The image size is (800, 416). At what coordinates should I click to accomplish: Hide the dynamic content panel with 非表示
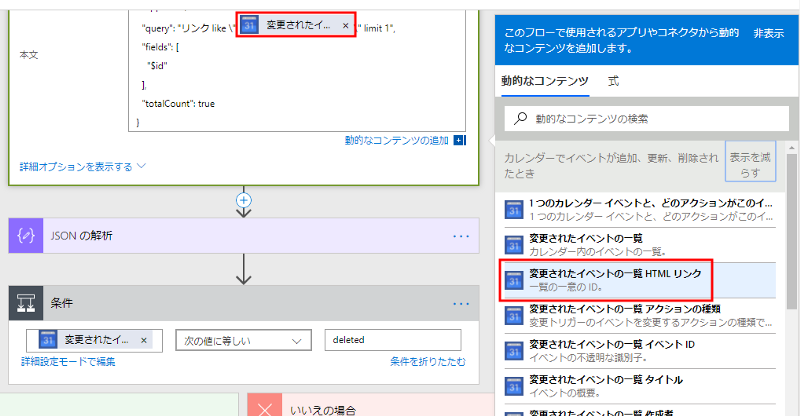click(x=768, y=33)
